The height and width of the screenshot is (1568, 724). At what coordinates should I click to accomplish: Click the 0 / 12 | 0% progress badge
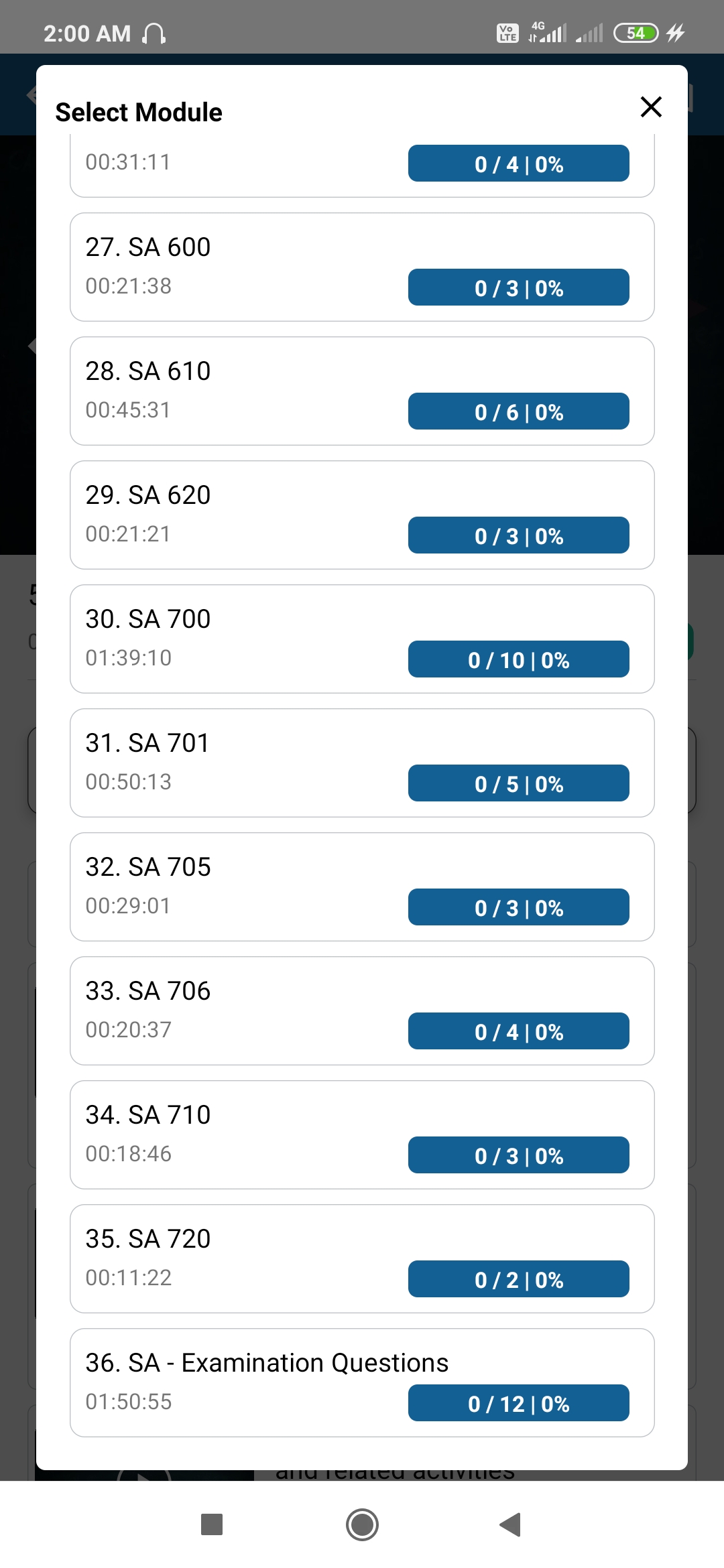[518, 1403]
